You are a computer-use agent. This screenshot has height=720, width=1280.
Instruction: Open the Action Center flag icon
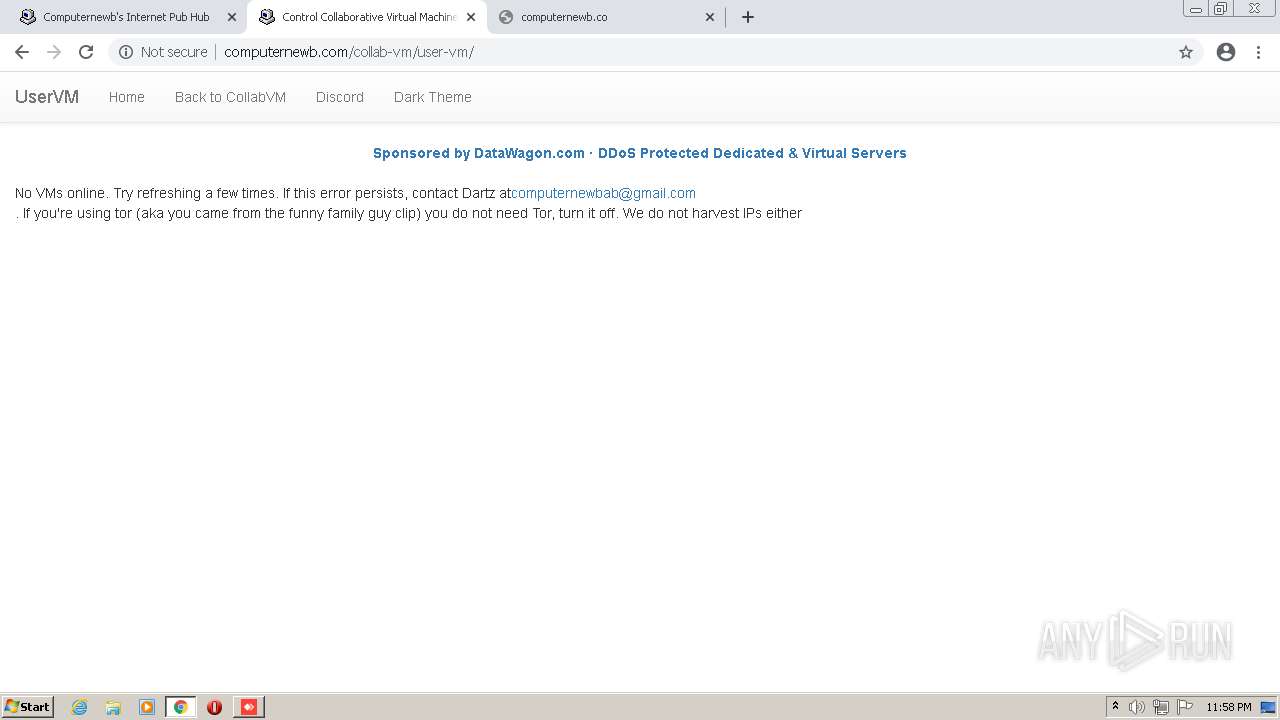pyautogui.click(x=1185, y=707)
